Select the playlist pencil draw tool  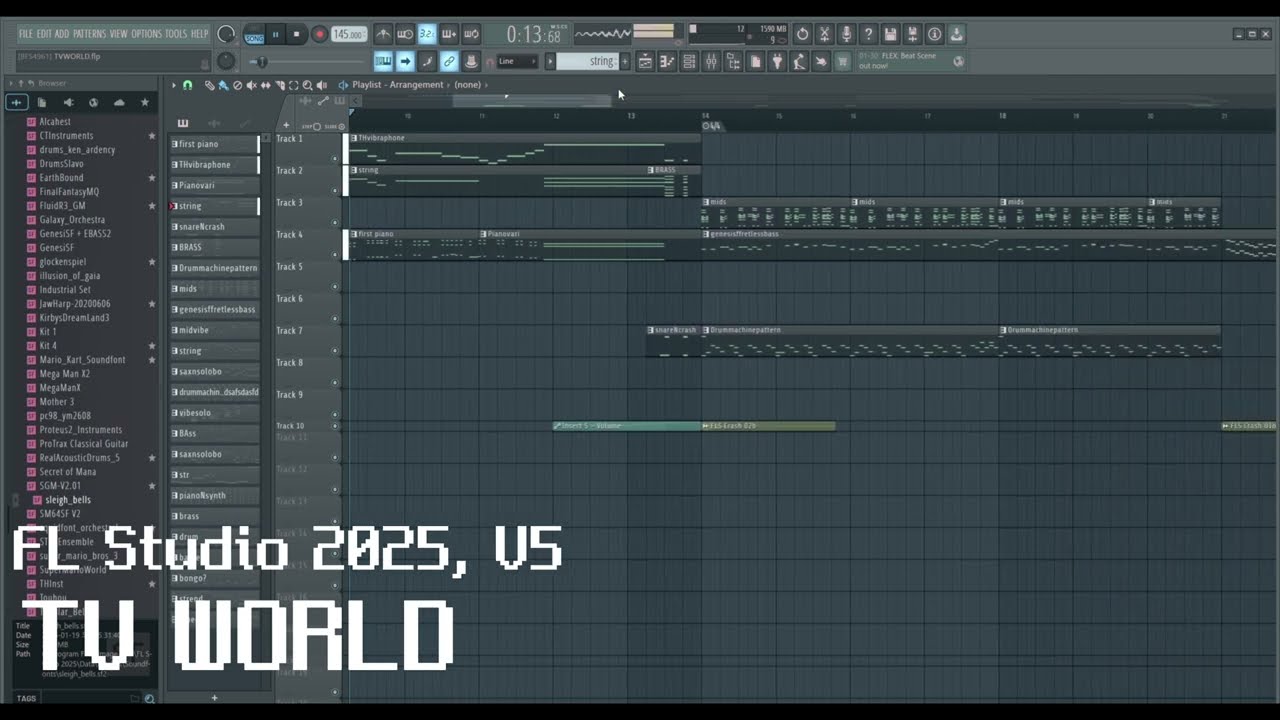click(209, 85)
